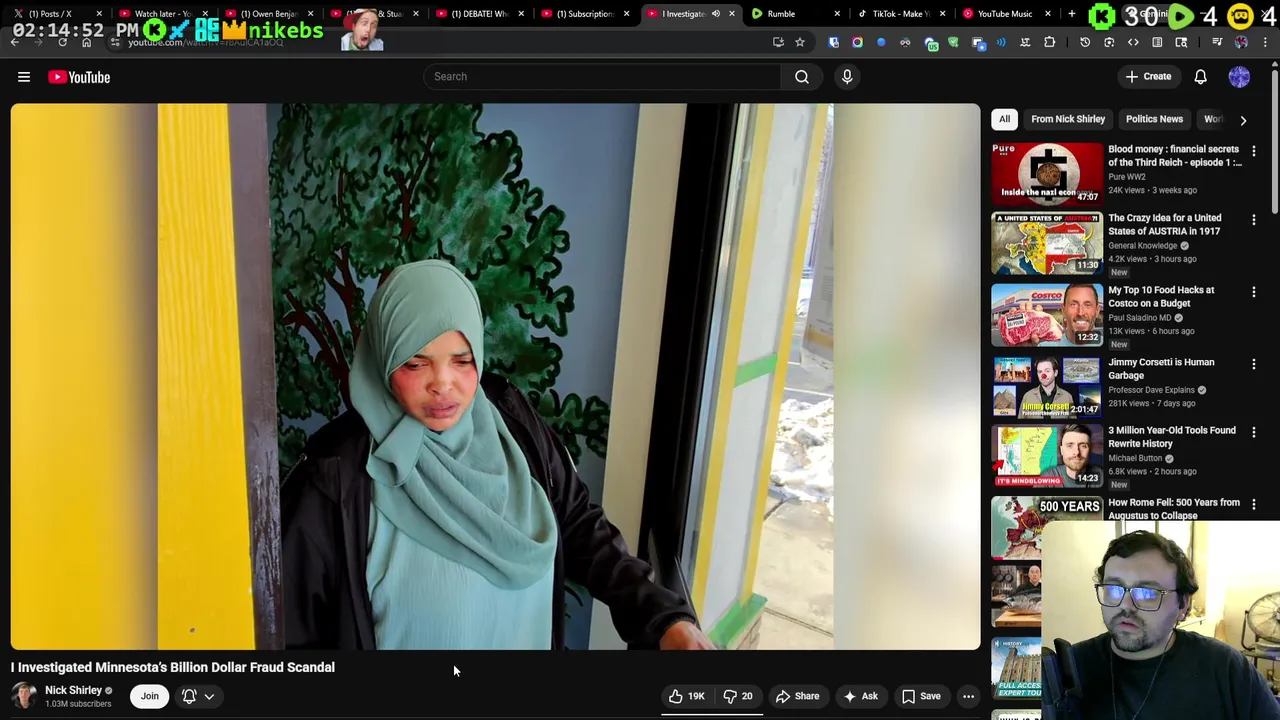The width and height of the screenshot is (1280, 720).
Task: Open options for Costco Food Hacks video
Action: 1254,292
